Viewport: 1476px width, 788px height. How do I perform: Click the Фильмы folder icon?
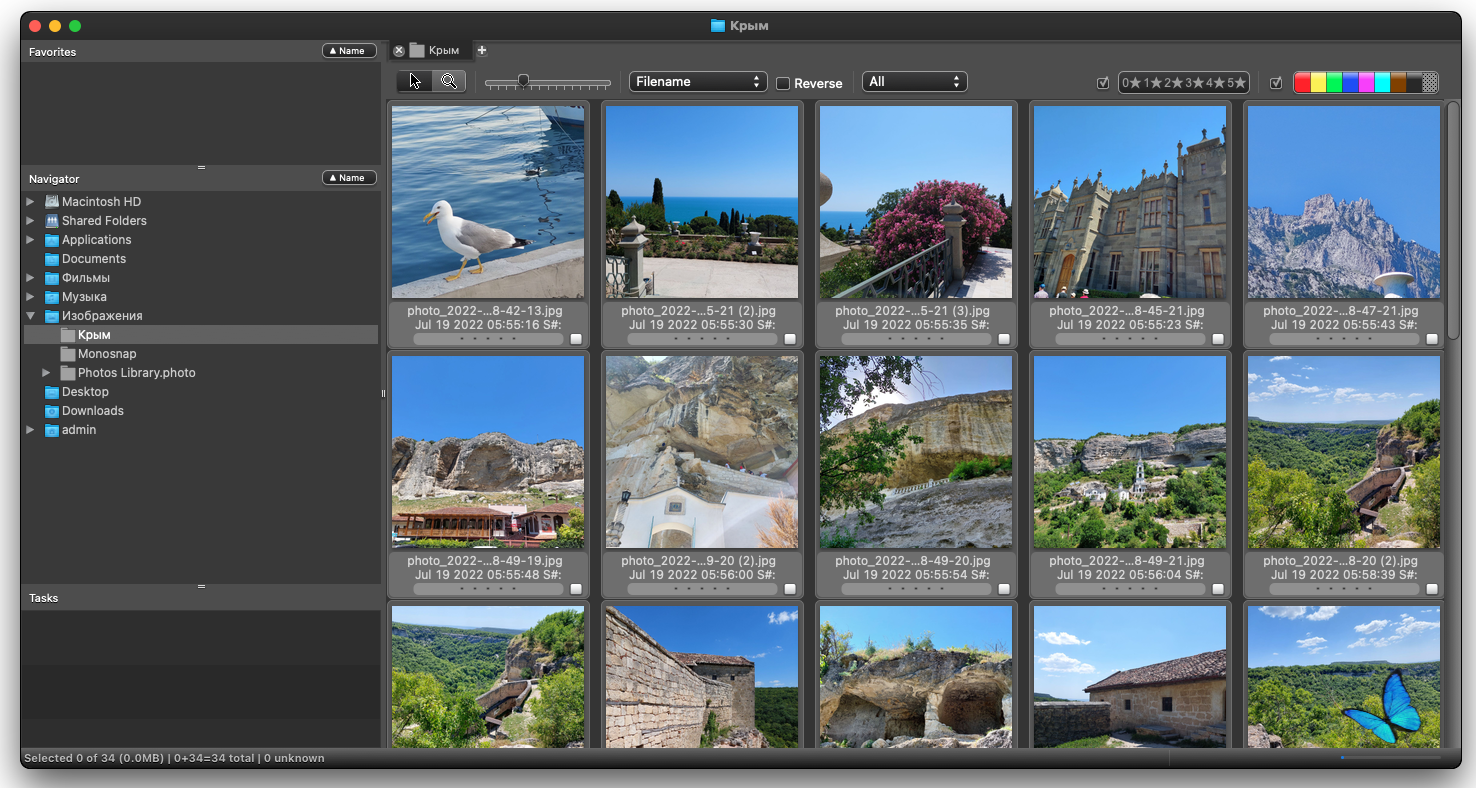(52, 278)
